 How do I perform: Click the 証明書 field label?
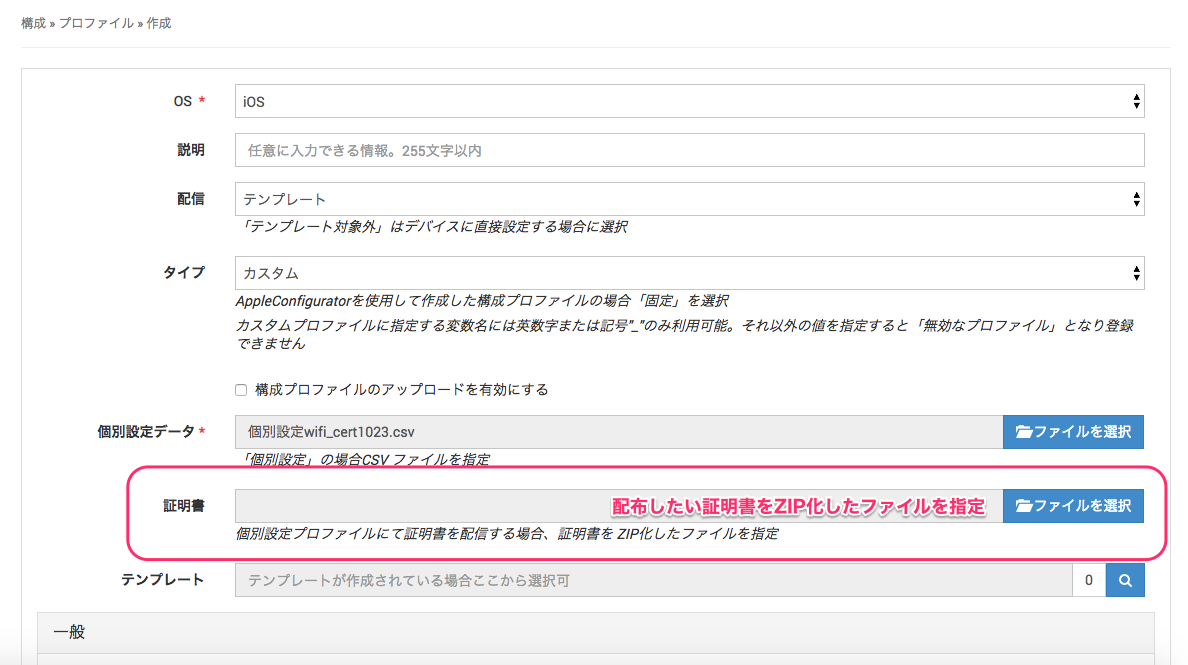183,506
